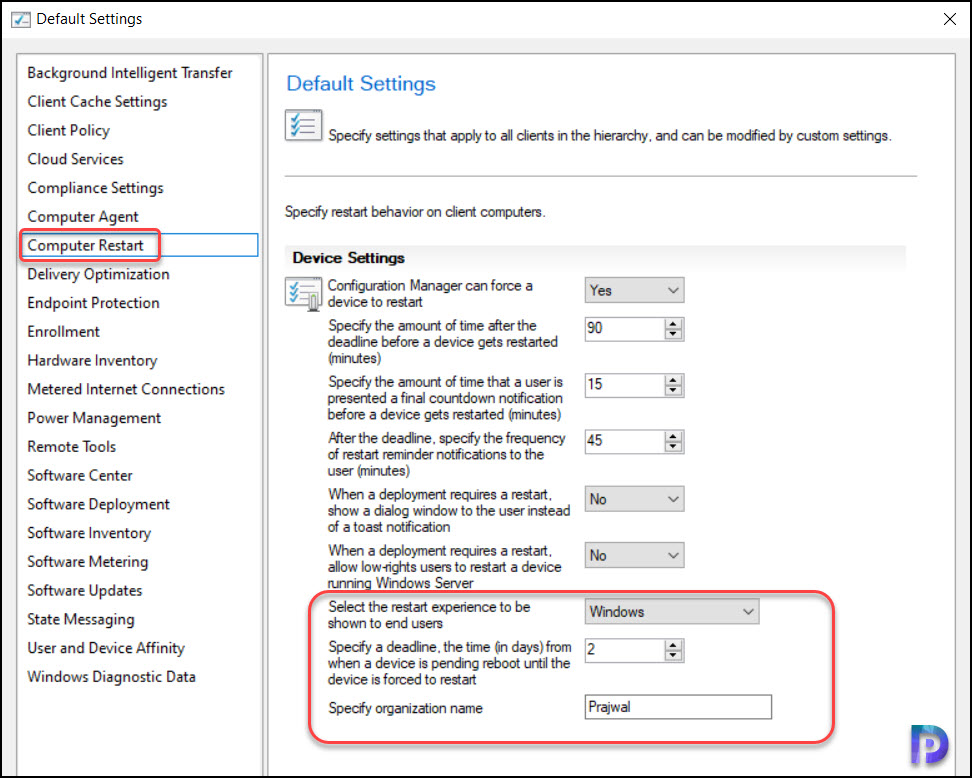
Task: Increase the restart time after deadline value 90
Action: click(x=673, y=323)
